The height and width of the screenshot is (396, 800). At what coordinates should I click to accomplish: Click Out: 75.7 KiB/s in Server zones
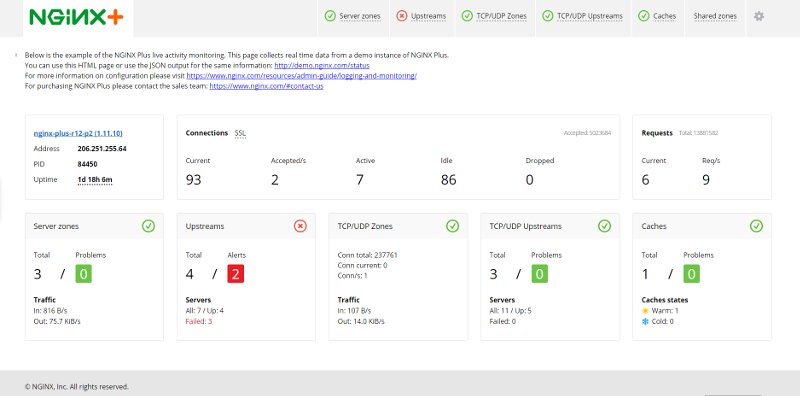tap(57, 321)
